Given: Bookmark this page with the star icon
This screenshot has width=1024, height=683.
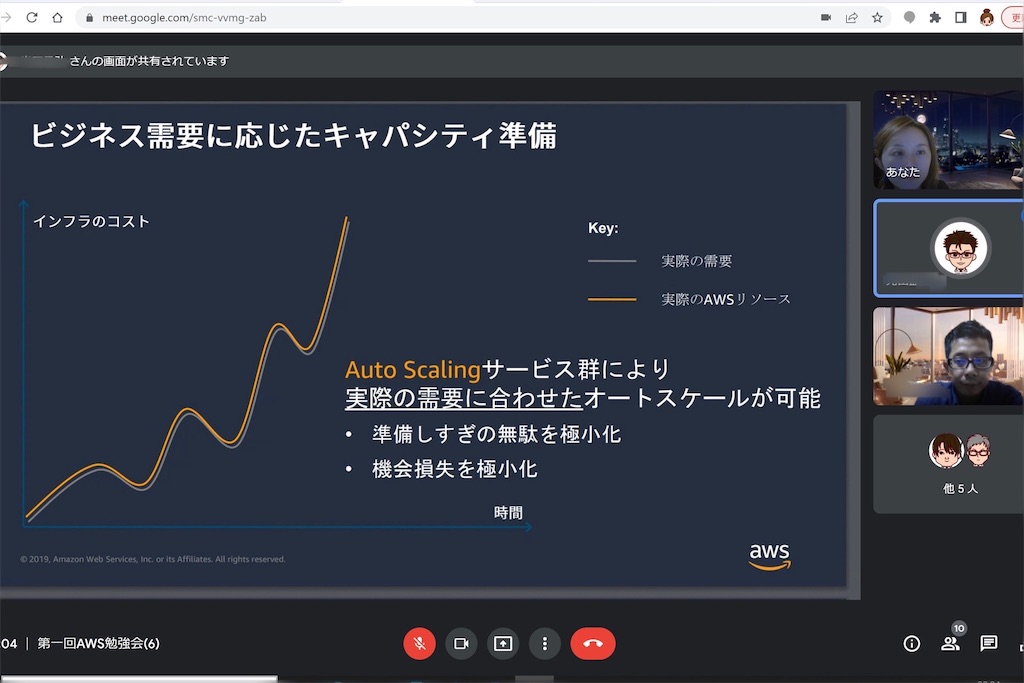Looking at the screenshot, I should [x=877, y=18].
